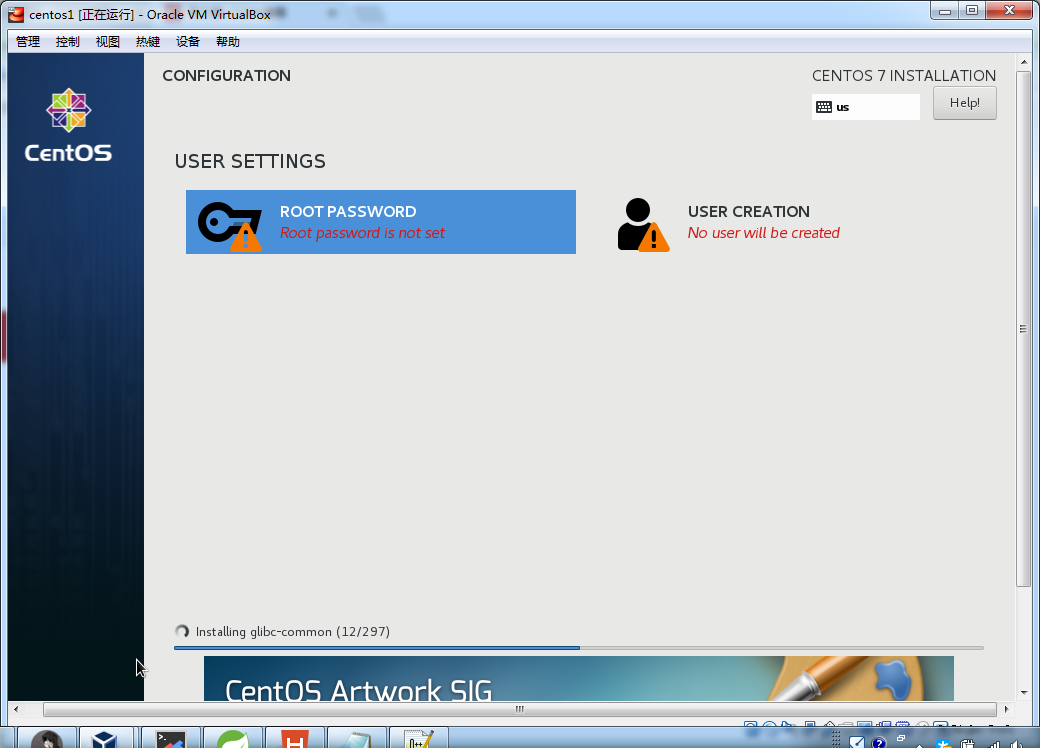Click the root password key icon
This screenshot has width=1040, height=748.
tap(230, 226)
